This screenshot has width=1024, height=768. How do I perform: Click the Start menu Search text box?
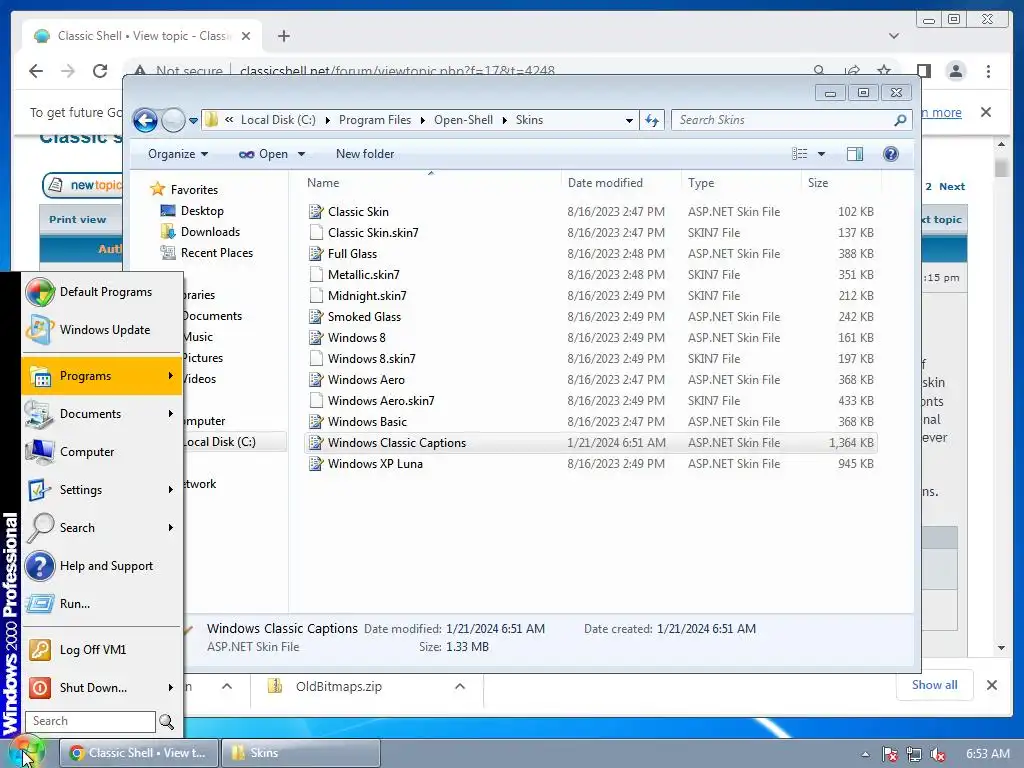[90, 721]
